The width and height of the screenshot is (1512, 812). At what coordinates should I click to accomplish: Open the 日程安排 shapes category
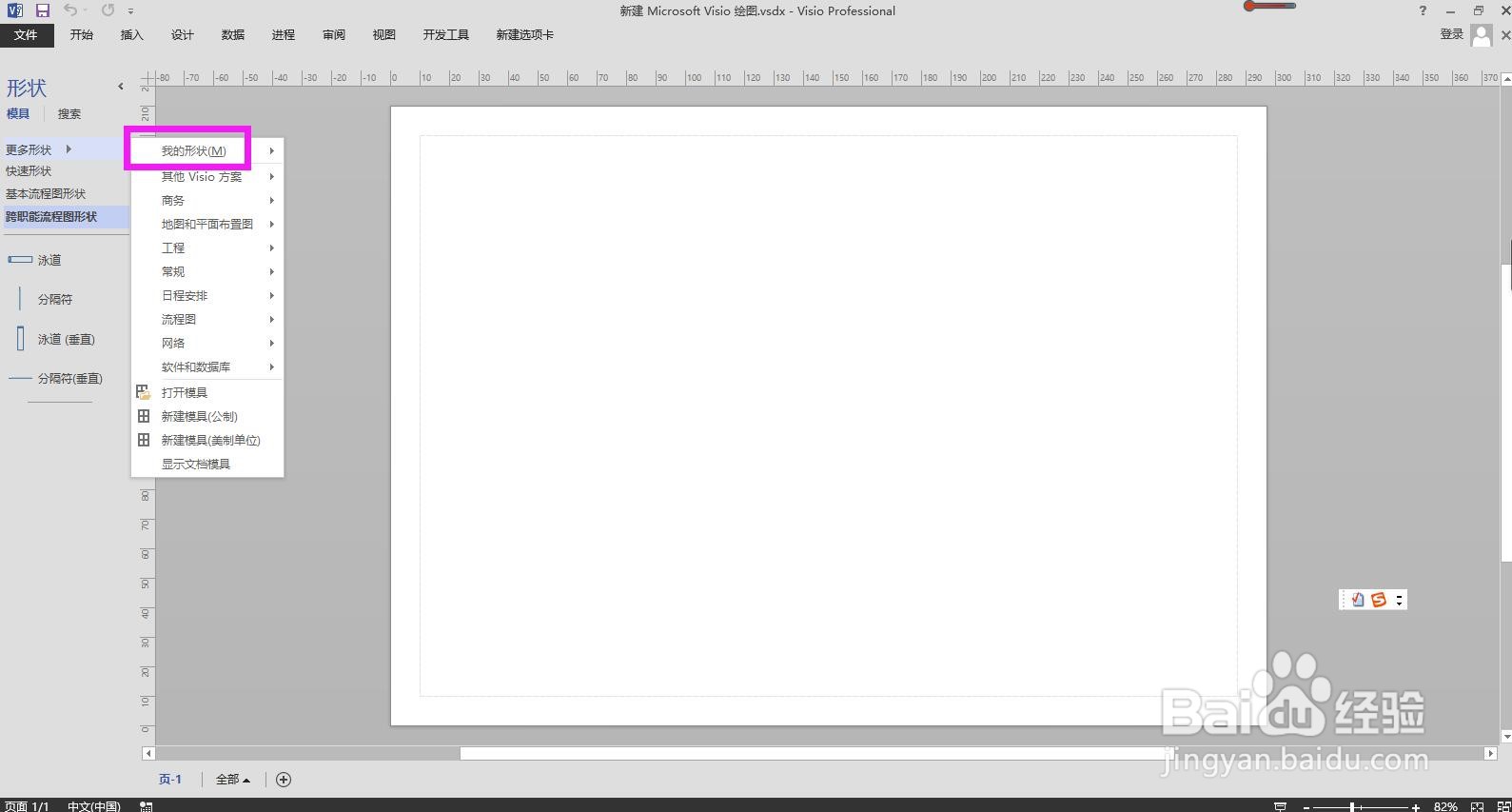tap(207, 296)
